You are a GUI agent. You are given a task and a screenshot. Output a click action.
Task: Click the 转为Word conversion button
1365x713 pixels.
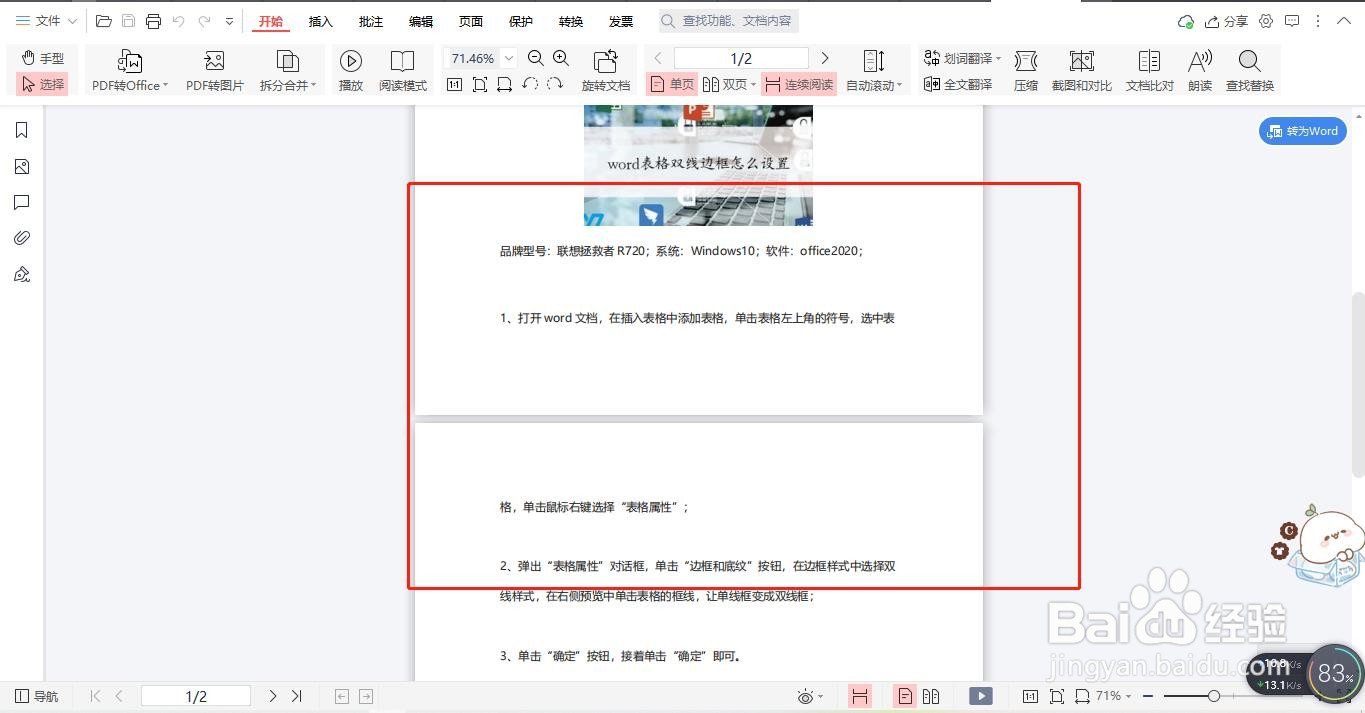pos(1302,130)
